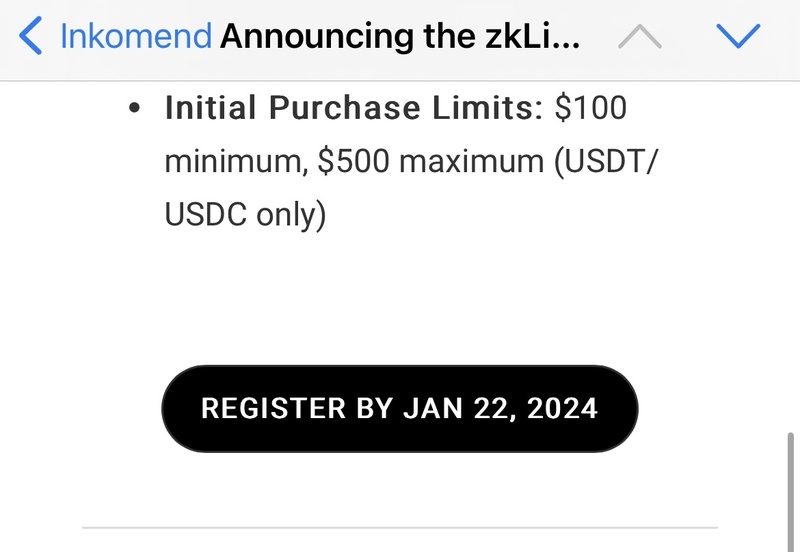The image size is (800, 552).
Task: Tap the 'USDC only)' line of text
Action: click(245, 216)
